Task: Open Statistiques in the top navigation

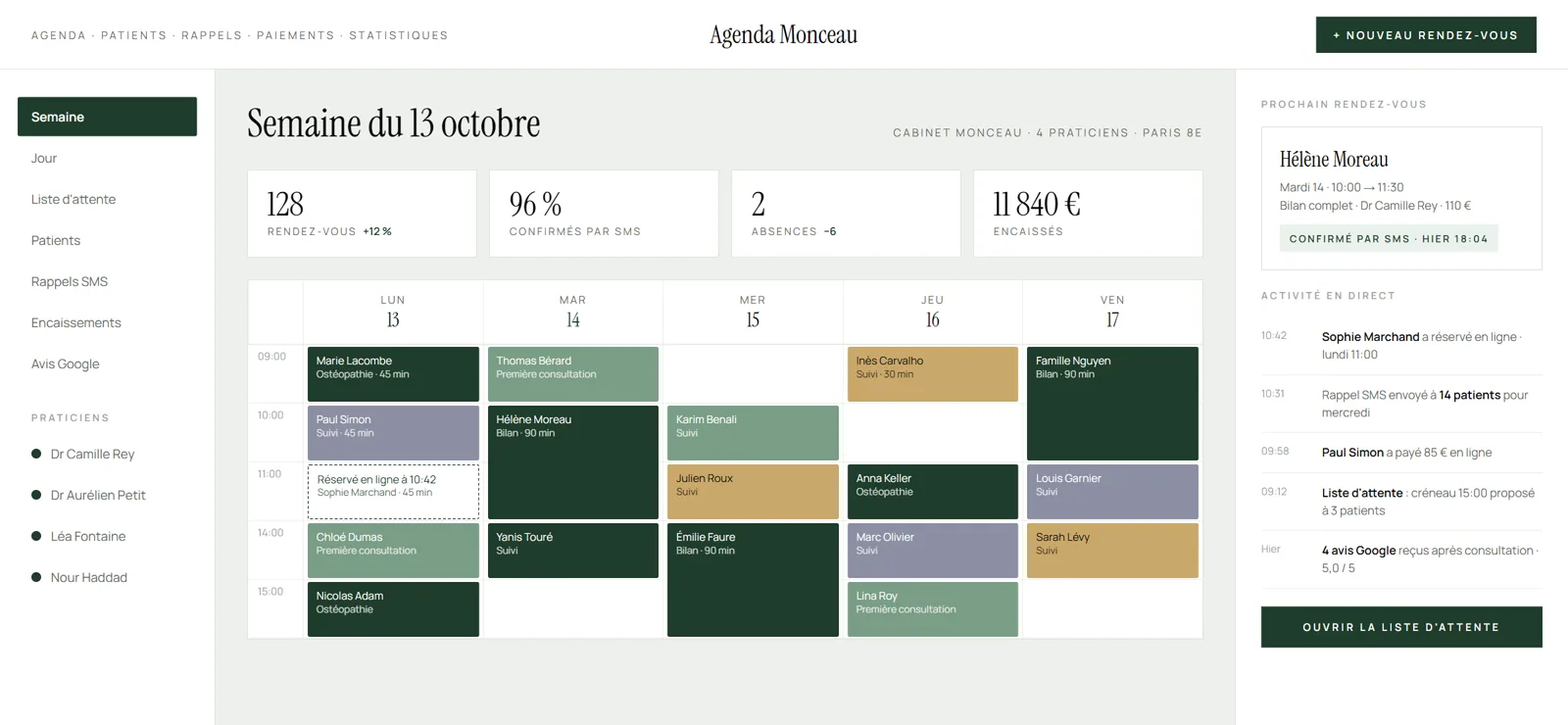Action: [x=399, y=35]
